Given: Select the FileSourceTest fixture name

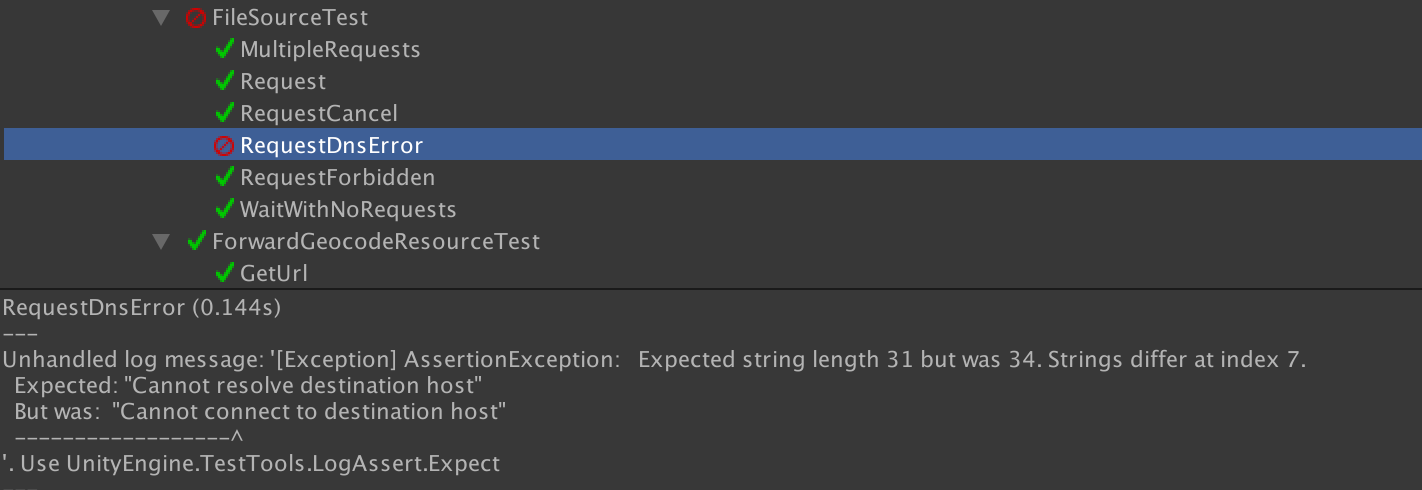Looking at the screenshot, I should pyautogui.click(x=290, y=18).
